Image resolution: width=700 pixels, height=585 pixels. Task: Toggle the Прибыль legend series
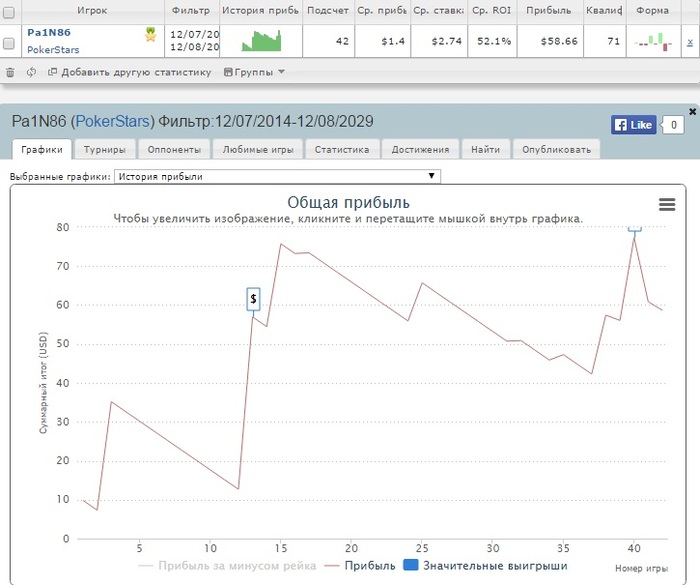(360, 565)
